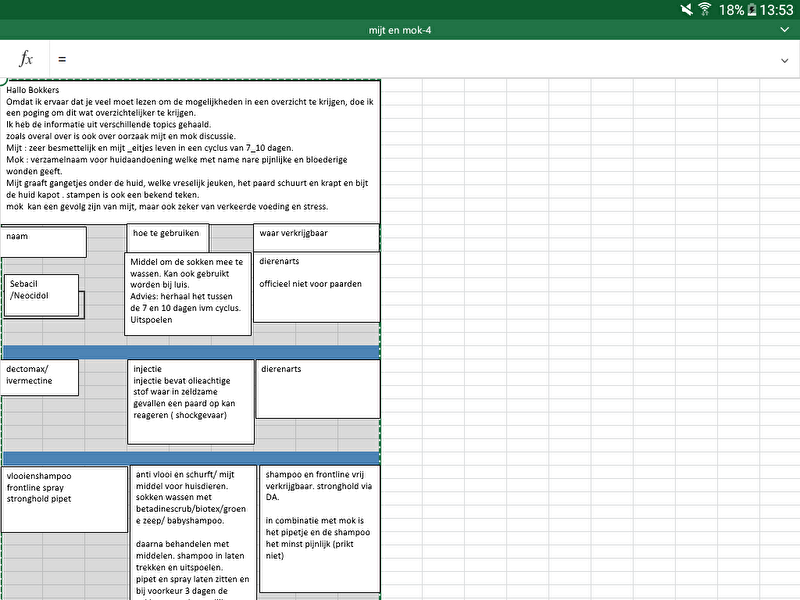This screenshot has height=600, width=800.
Task: Tap the muted sound status icon
Action: (x=687, y=10)
